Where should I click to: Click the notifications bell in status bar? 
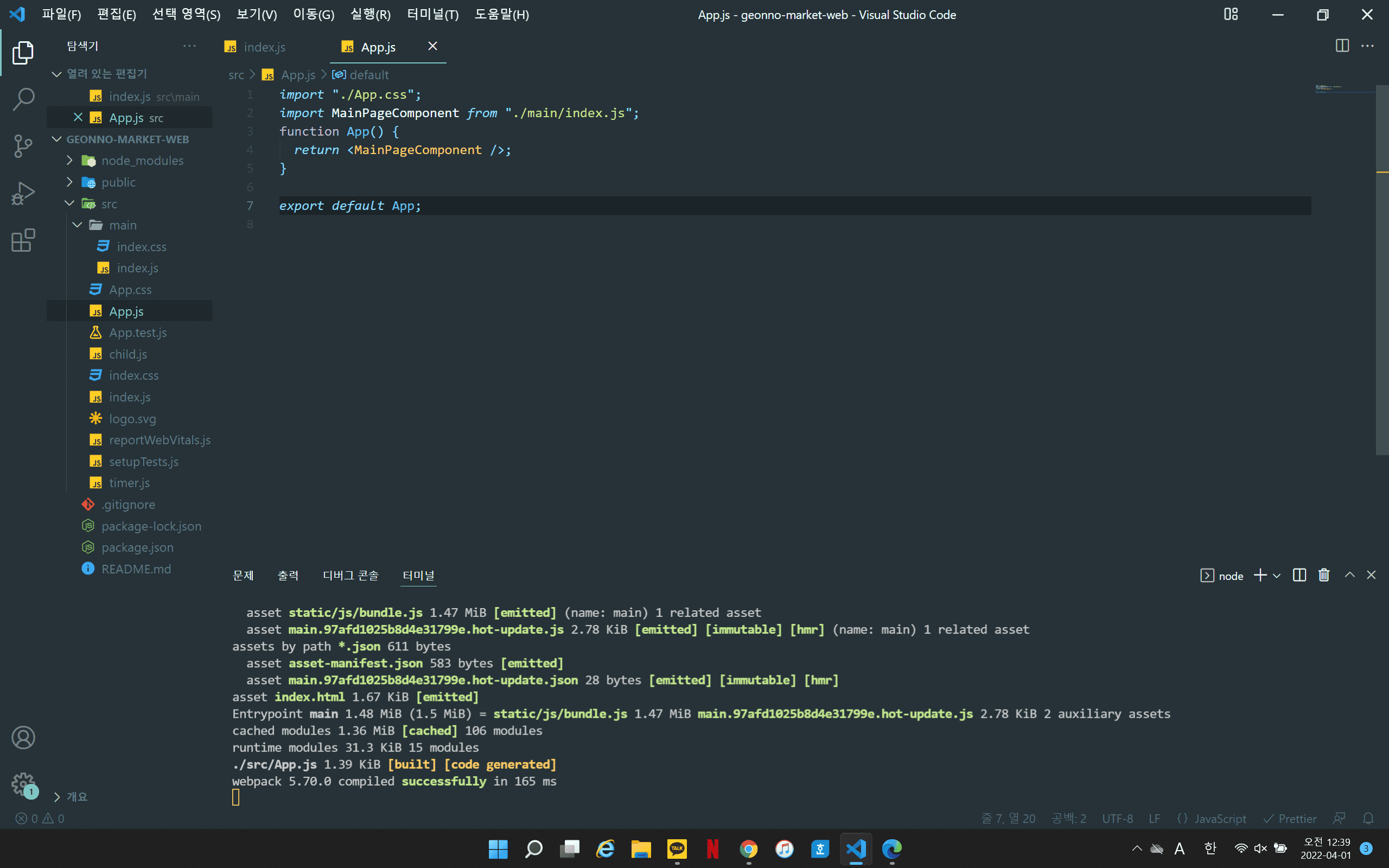click(x=1368, y=819)
